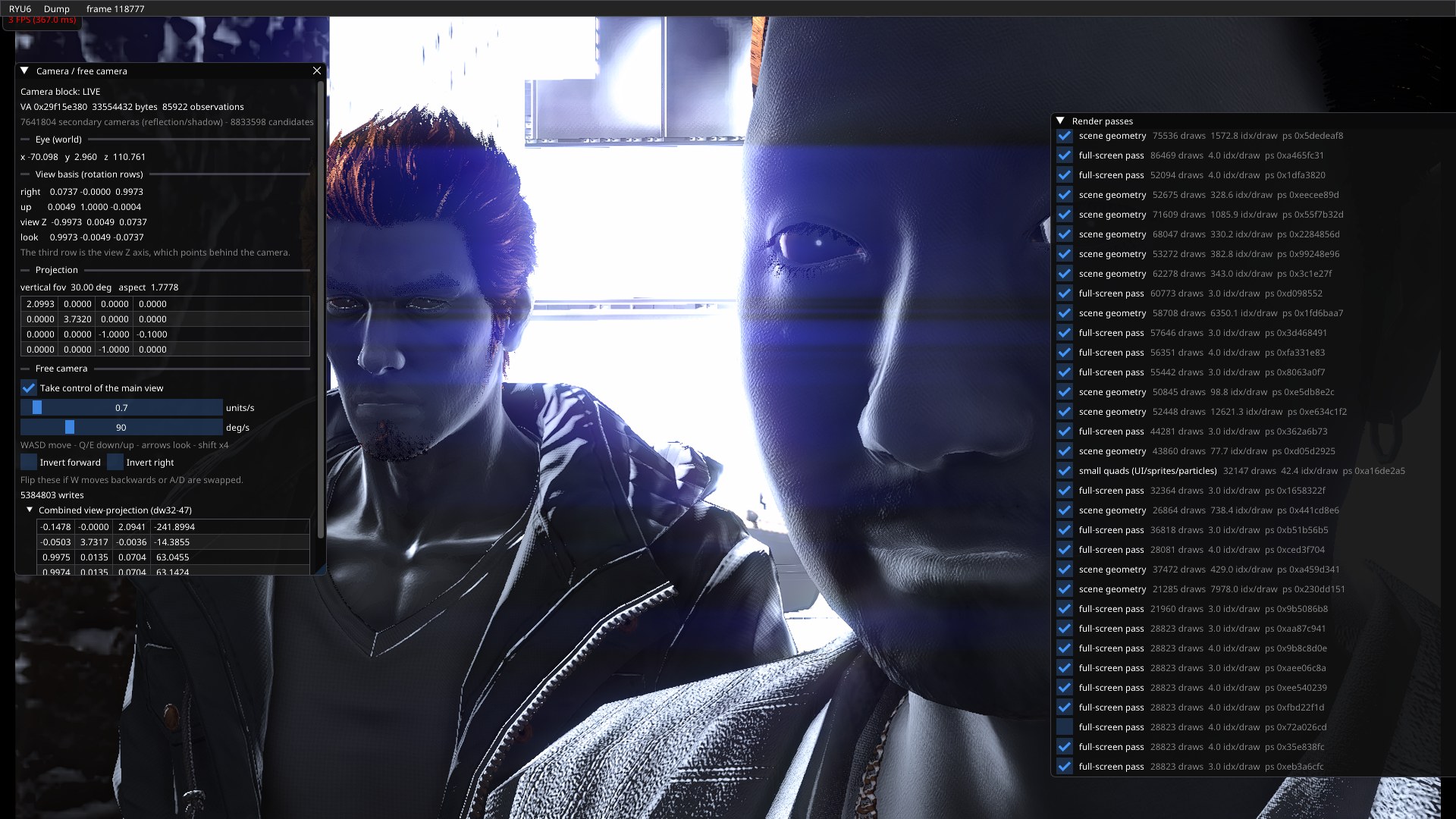Viewport: 1456px width, 819px height.
Task: Uncheck scene geometry pass ps 0xe634c1f2
Action: (x=1065, y=411)
